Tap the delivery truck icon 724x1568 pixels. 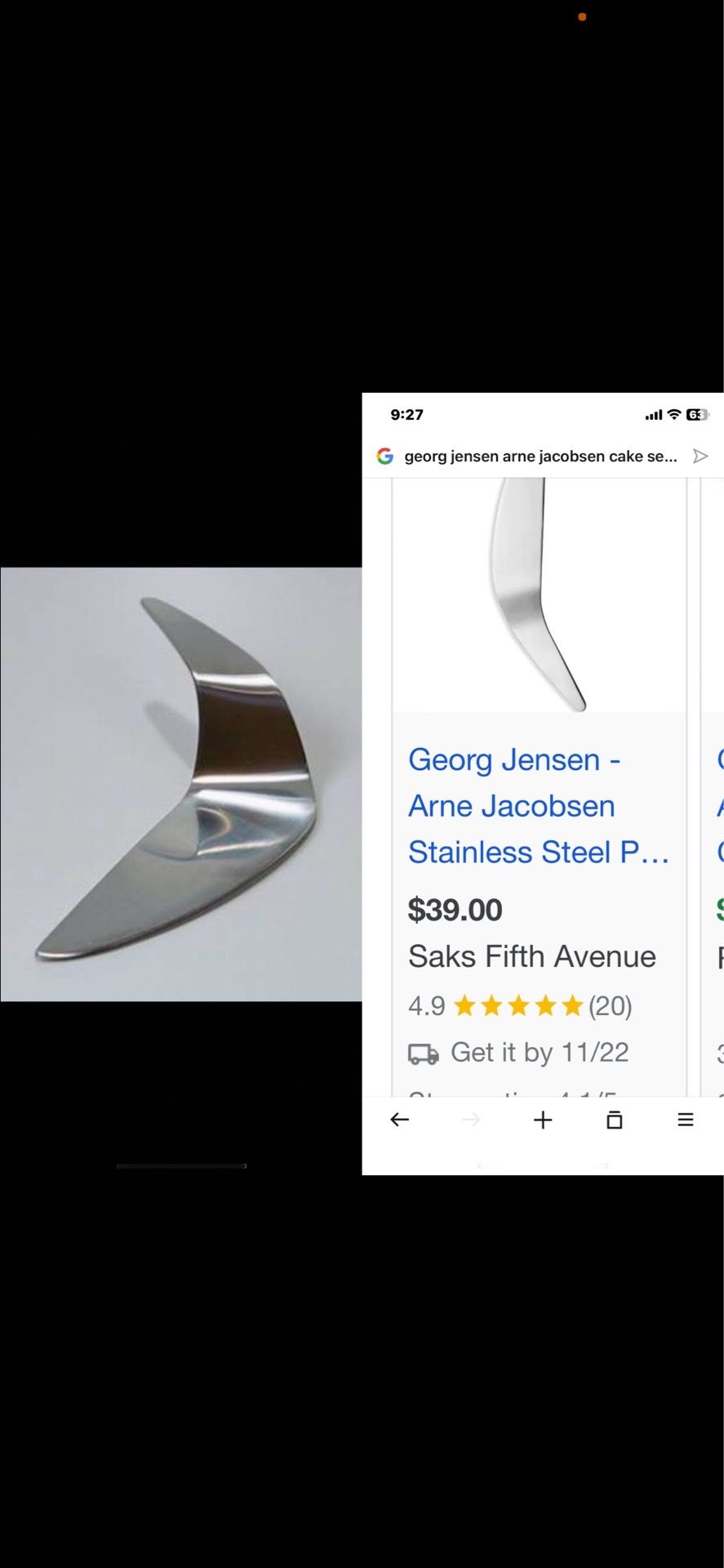click(423, 1054)
